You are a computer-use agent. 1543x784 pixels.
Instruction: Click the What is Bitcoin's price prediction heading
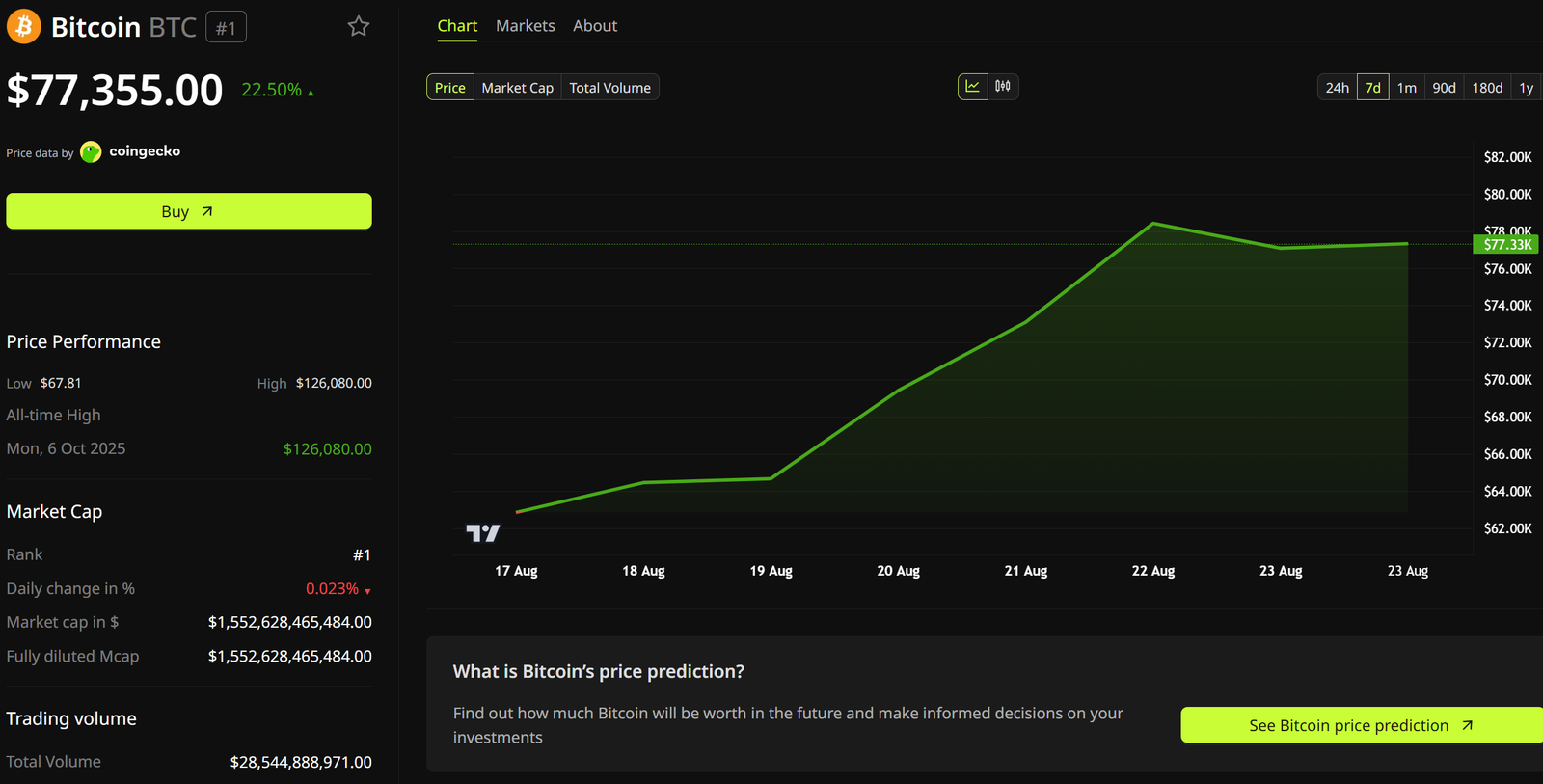coord(599,671)
